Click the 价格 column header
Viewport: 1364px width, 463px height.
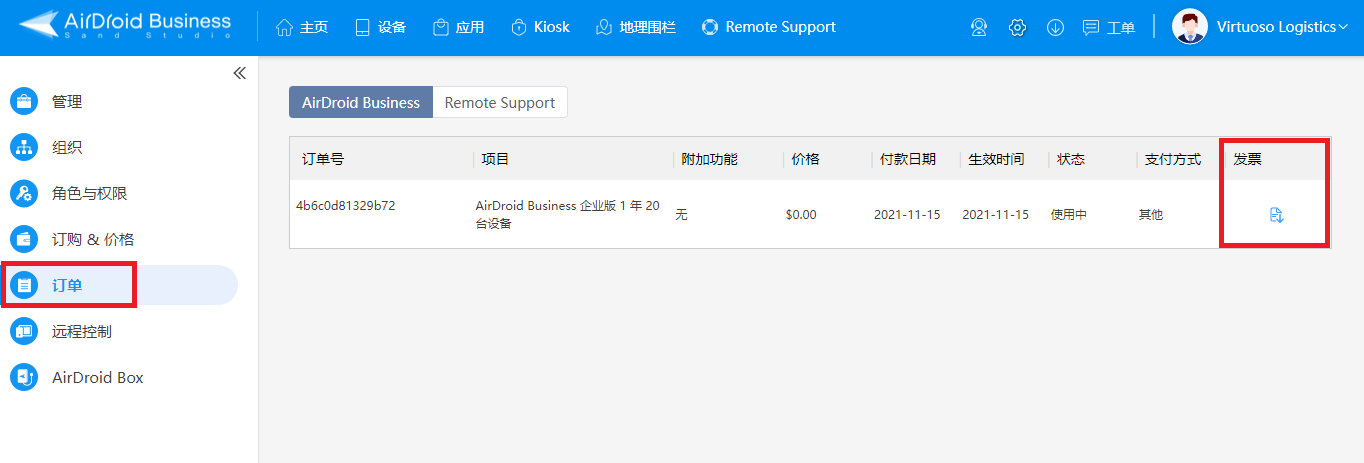pyautogui.click(x=805, y=159)
